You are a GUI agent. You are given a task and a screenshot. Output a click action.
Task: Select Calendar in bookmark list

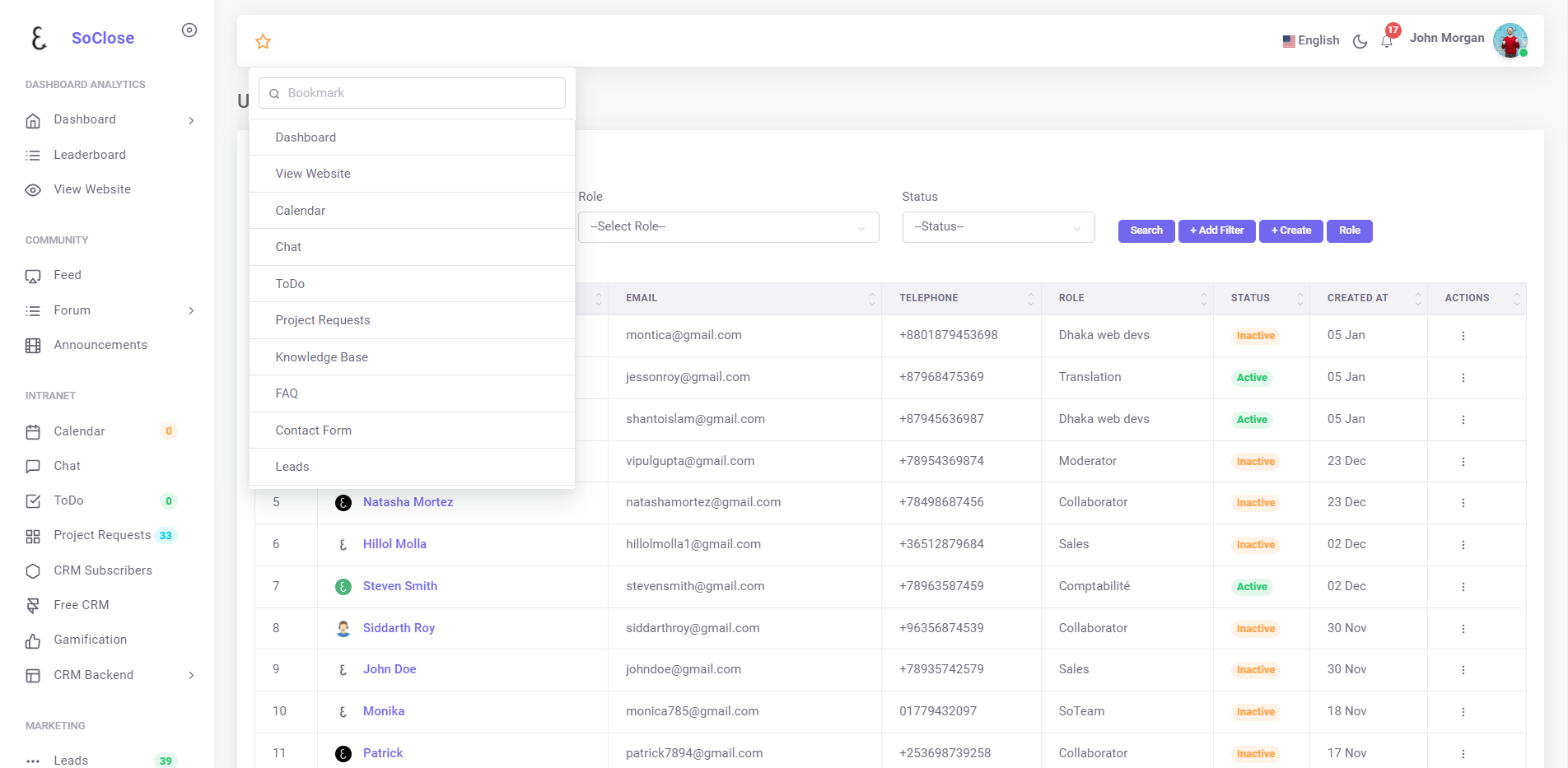click(412, 211)
